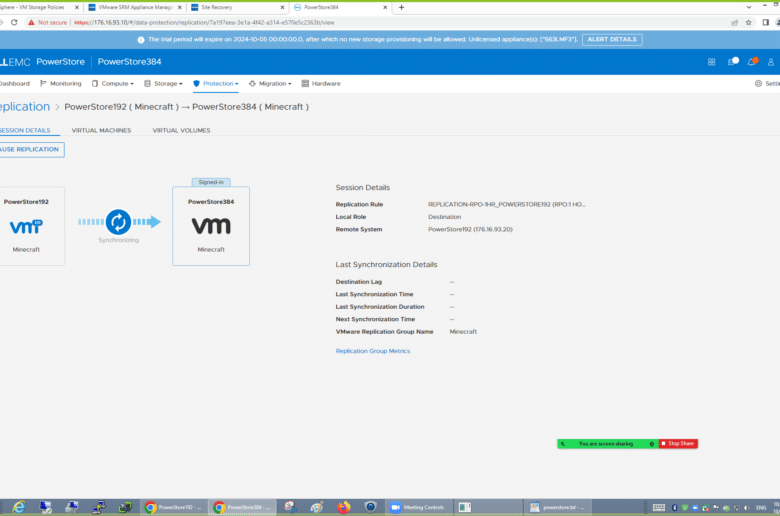
Task: Click the on-screen keyboard tray icon
Action: coord(659,508)
